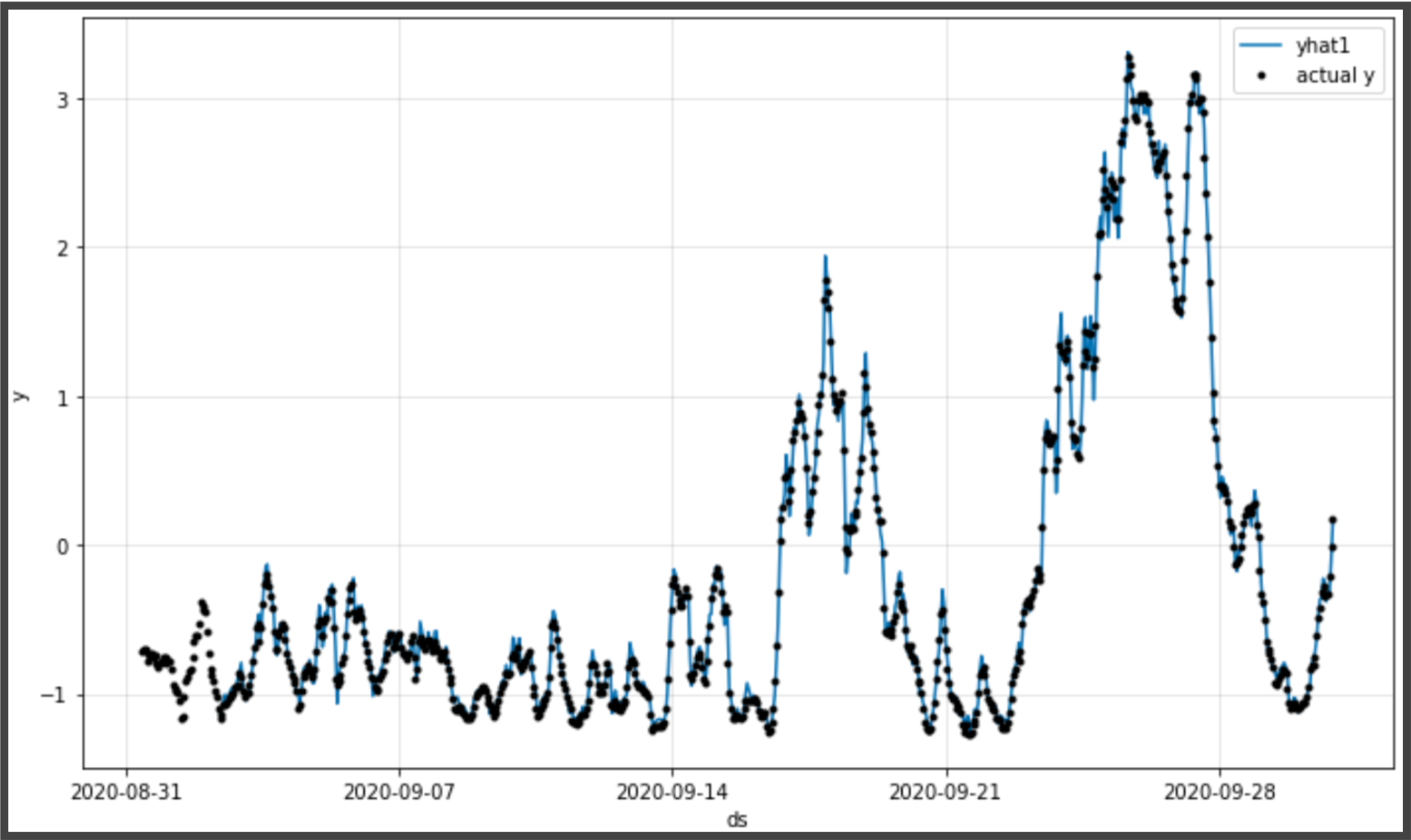1411x840 pixels.
Task: Click the final data point near 0
Action: click(1333, 520)
